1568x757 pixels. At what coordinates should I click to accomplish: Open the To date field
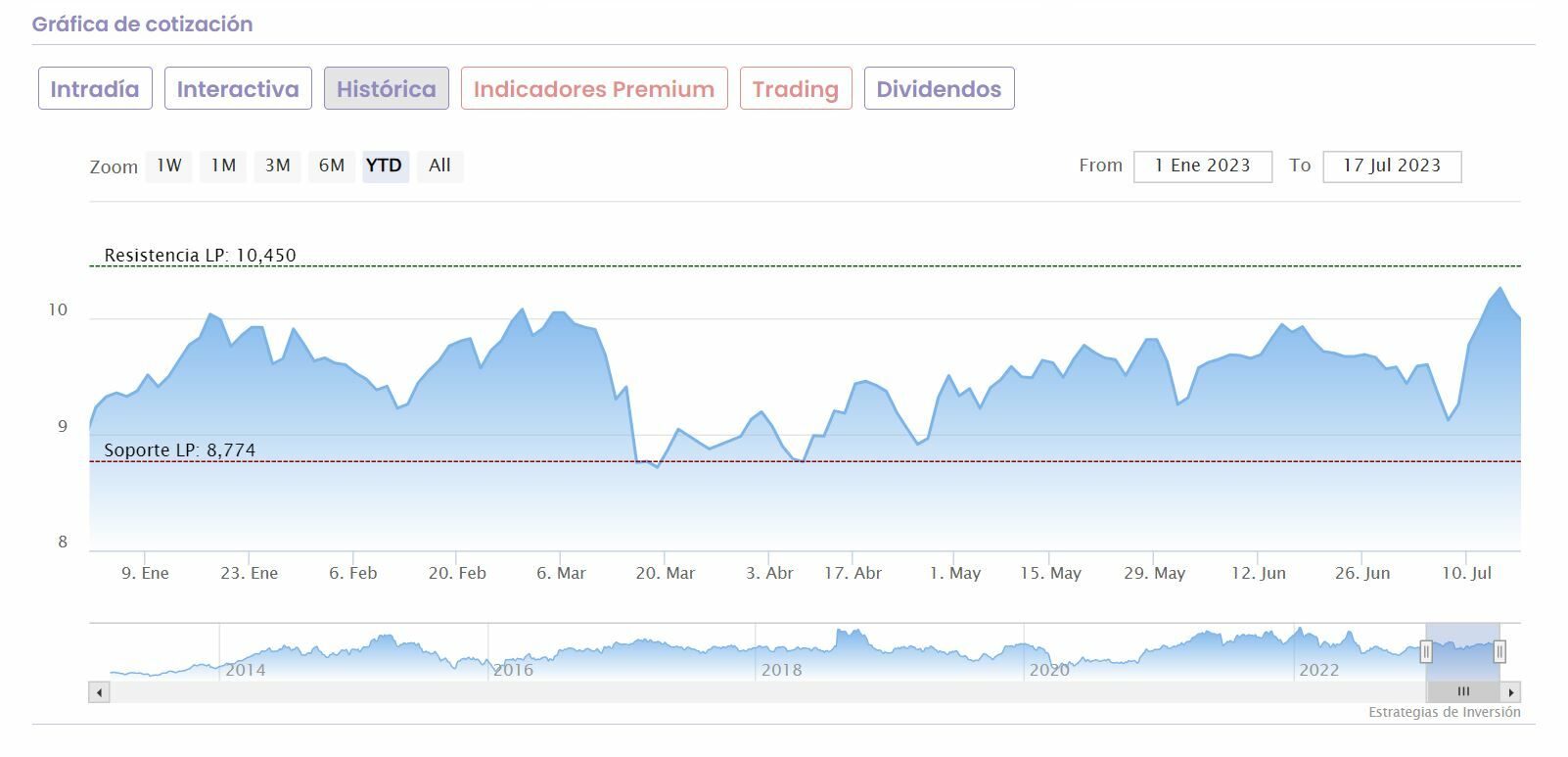pyautogui.click(x=1391, y=166)
